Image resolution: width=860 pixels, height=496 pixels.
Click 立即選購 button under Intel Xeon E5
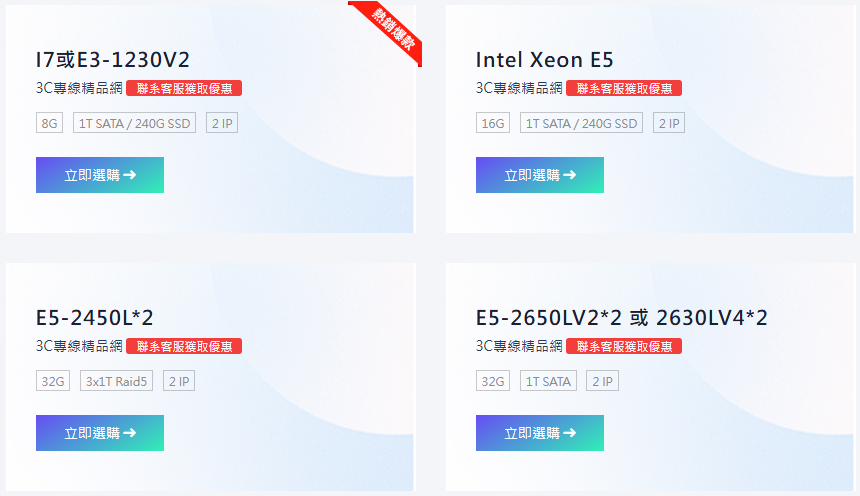[540, 175]
